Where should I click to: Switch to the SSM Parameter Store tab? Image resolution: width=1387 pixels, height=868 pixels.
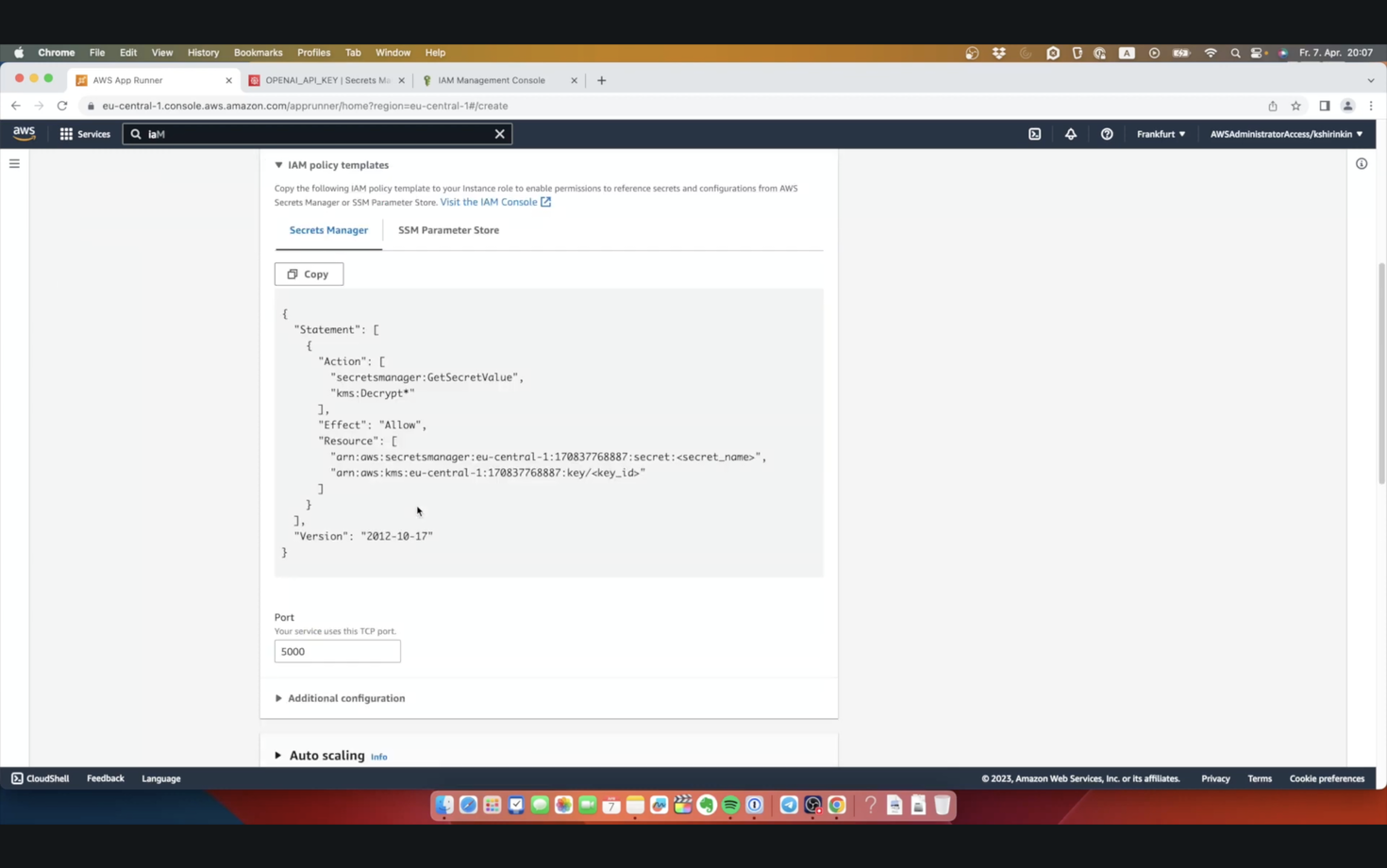point(448,230)
